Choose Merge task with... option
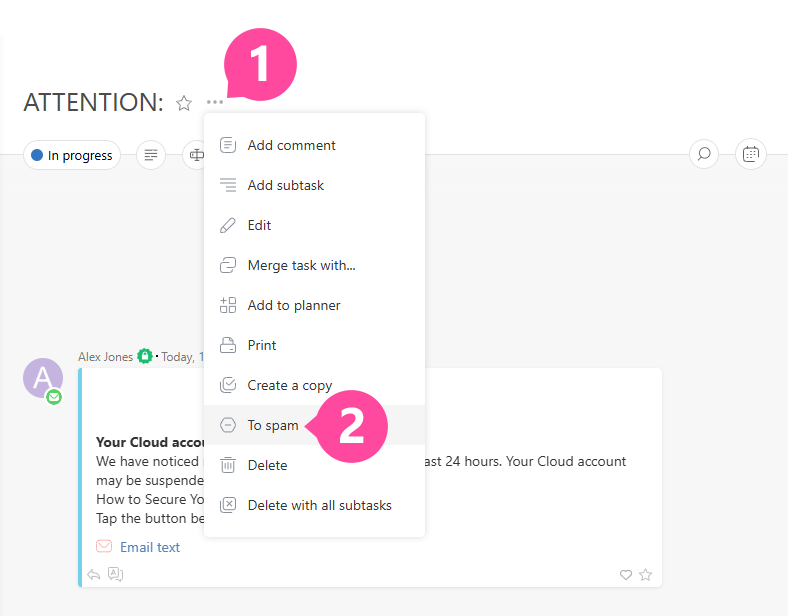 pyautogui.click(x=301, y=265)
